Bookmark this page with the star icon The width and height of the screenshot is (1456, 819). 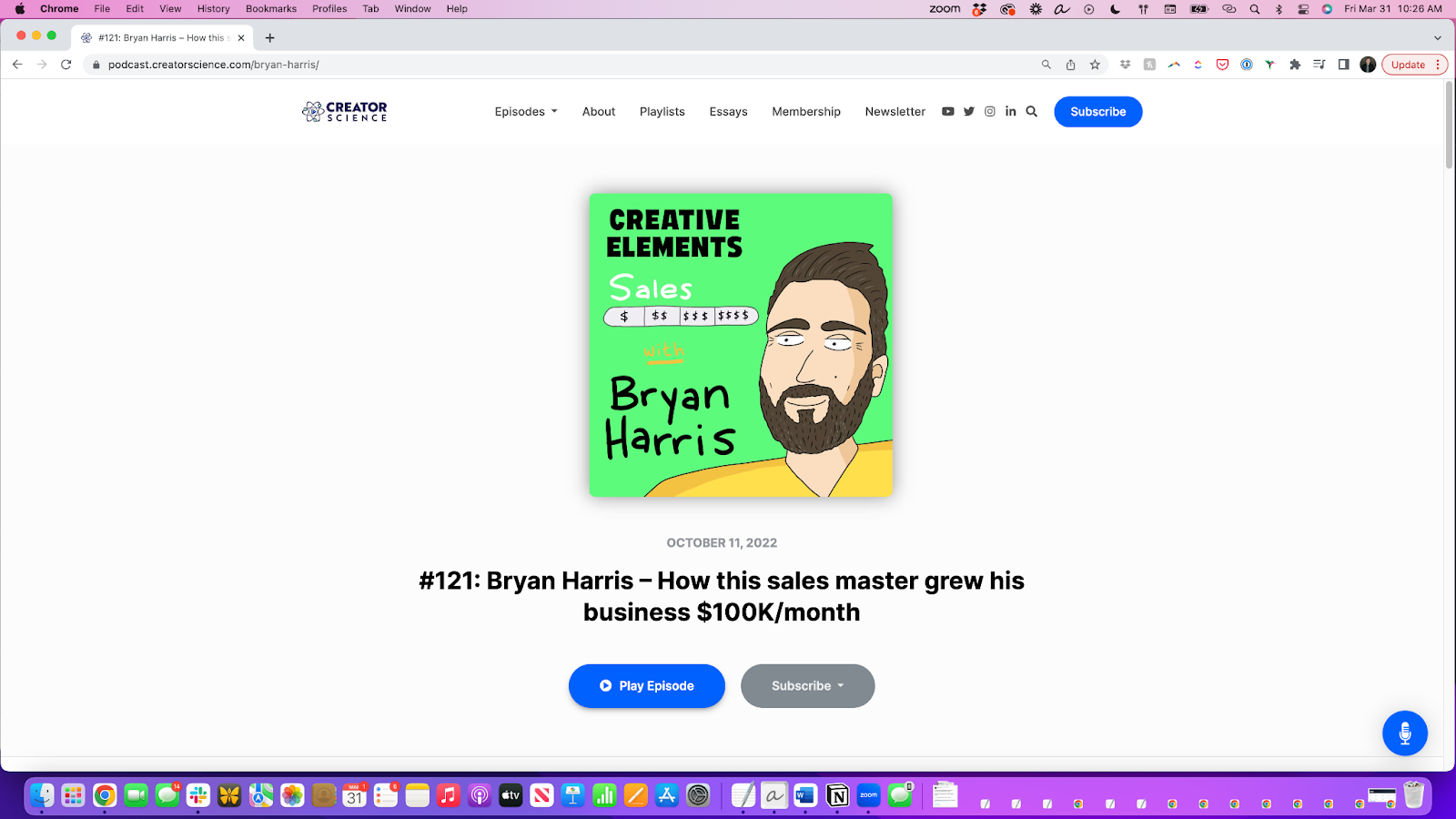point(1095,65)
